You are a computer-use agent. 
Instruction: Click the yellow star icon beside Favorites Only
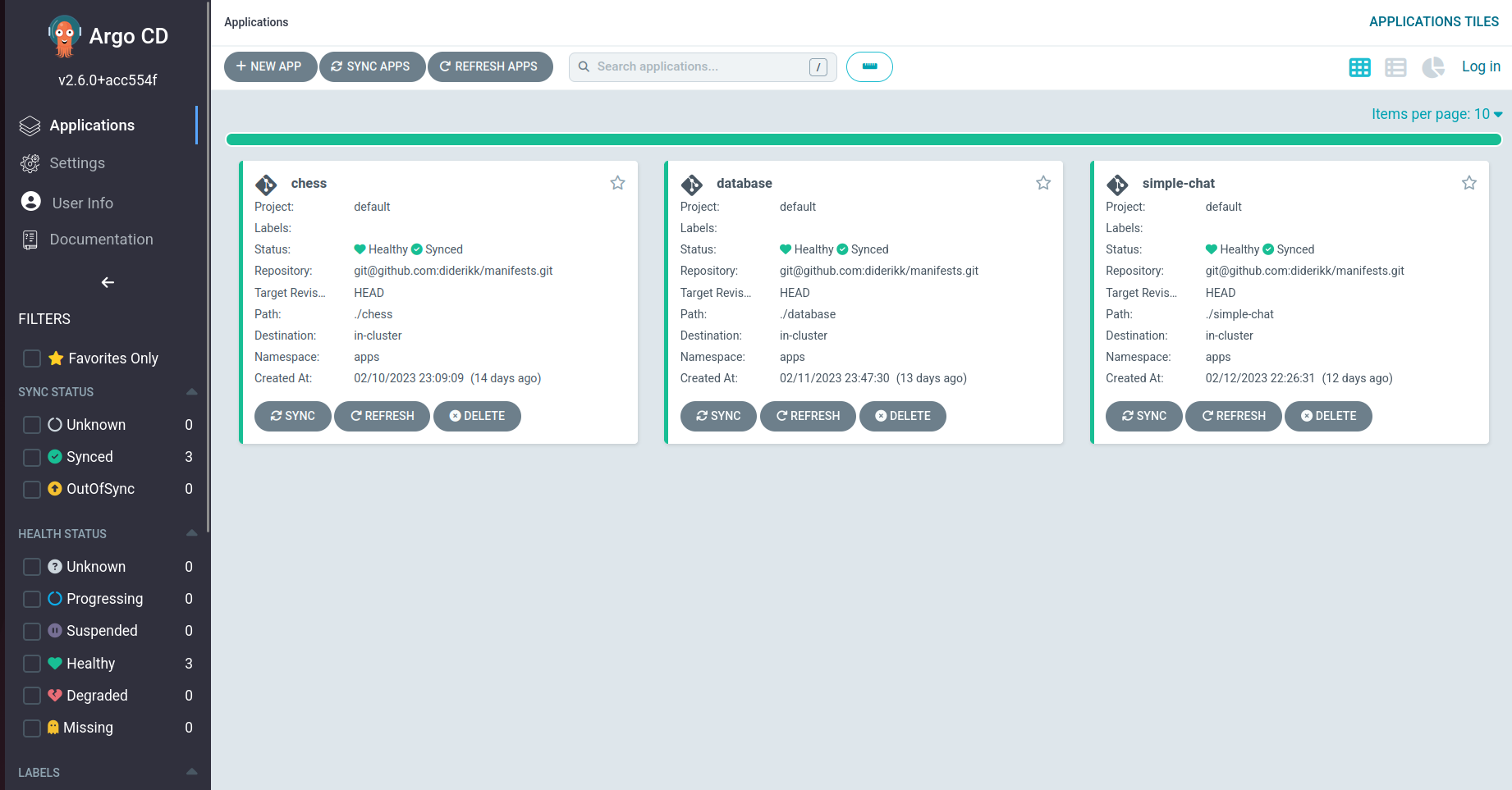click(x=56, y=358)
